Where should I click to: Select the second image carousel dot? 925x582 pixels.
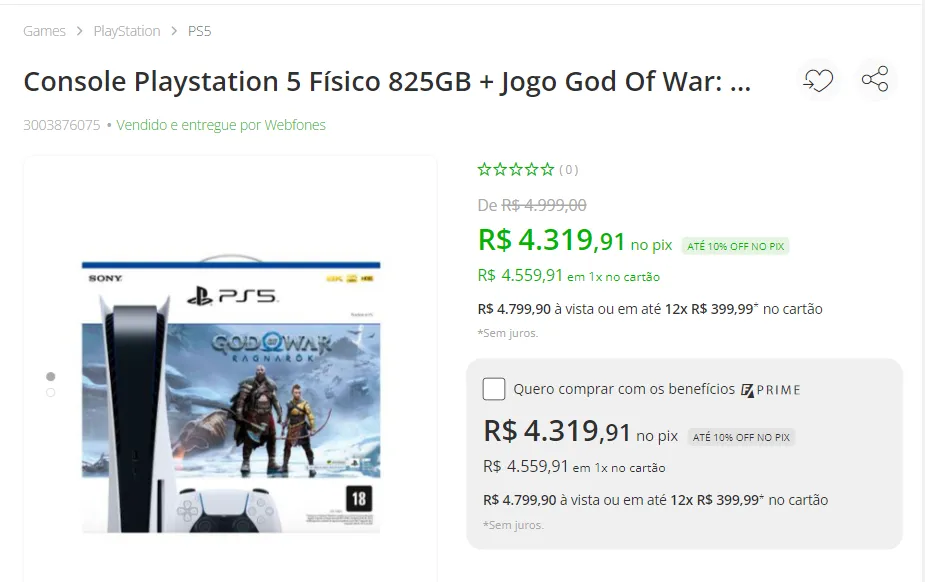pyautogui.click(x=50, y=393)
